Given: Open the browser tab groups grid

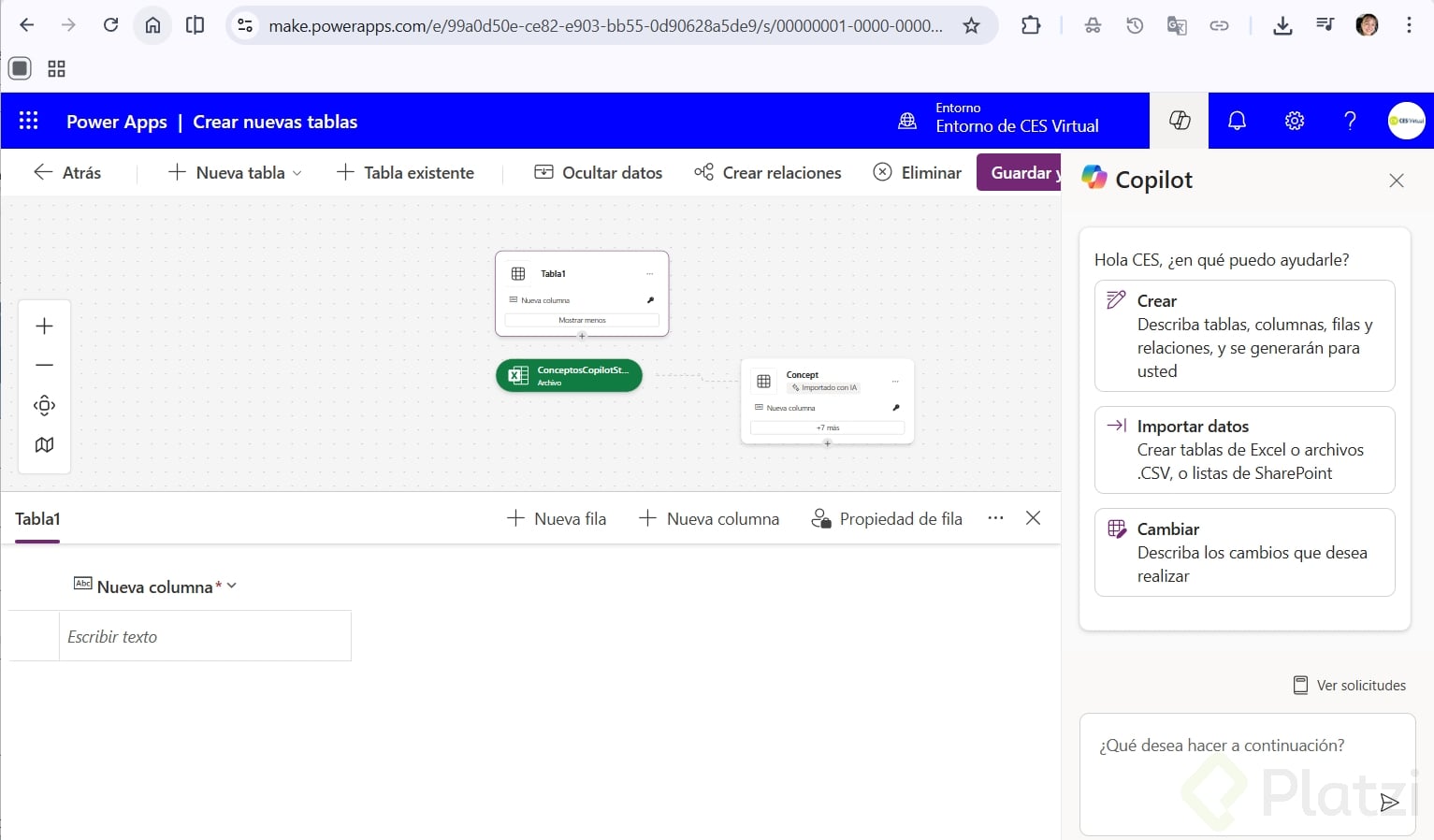Looking at the screenshot, I should [x=56, y=68].
